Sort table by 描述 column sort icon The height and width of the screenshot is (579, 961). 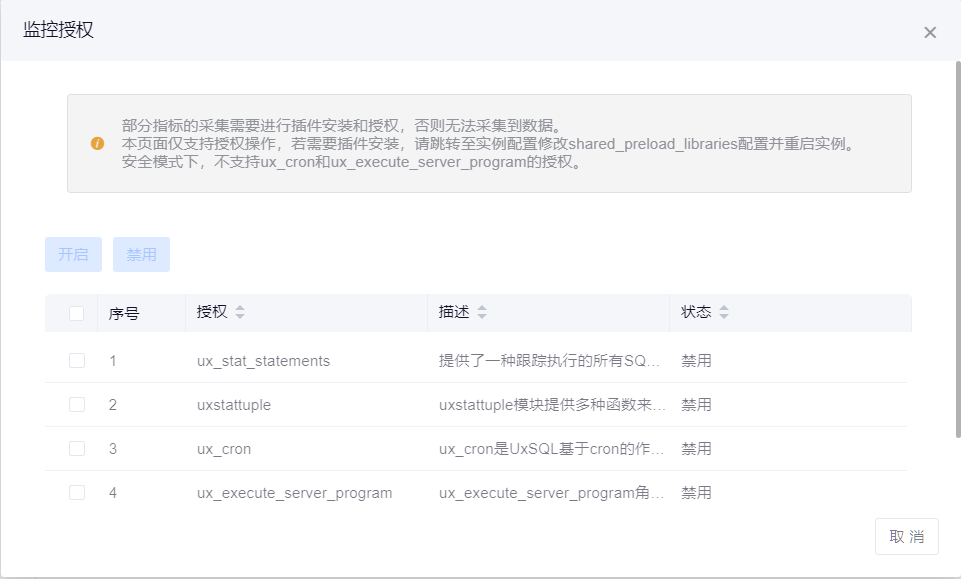[x=482, y=313]
